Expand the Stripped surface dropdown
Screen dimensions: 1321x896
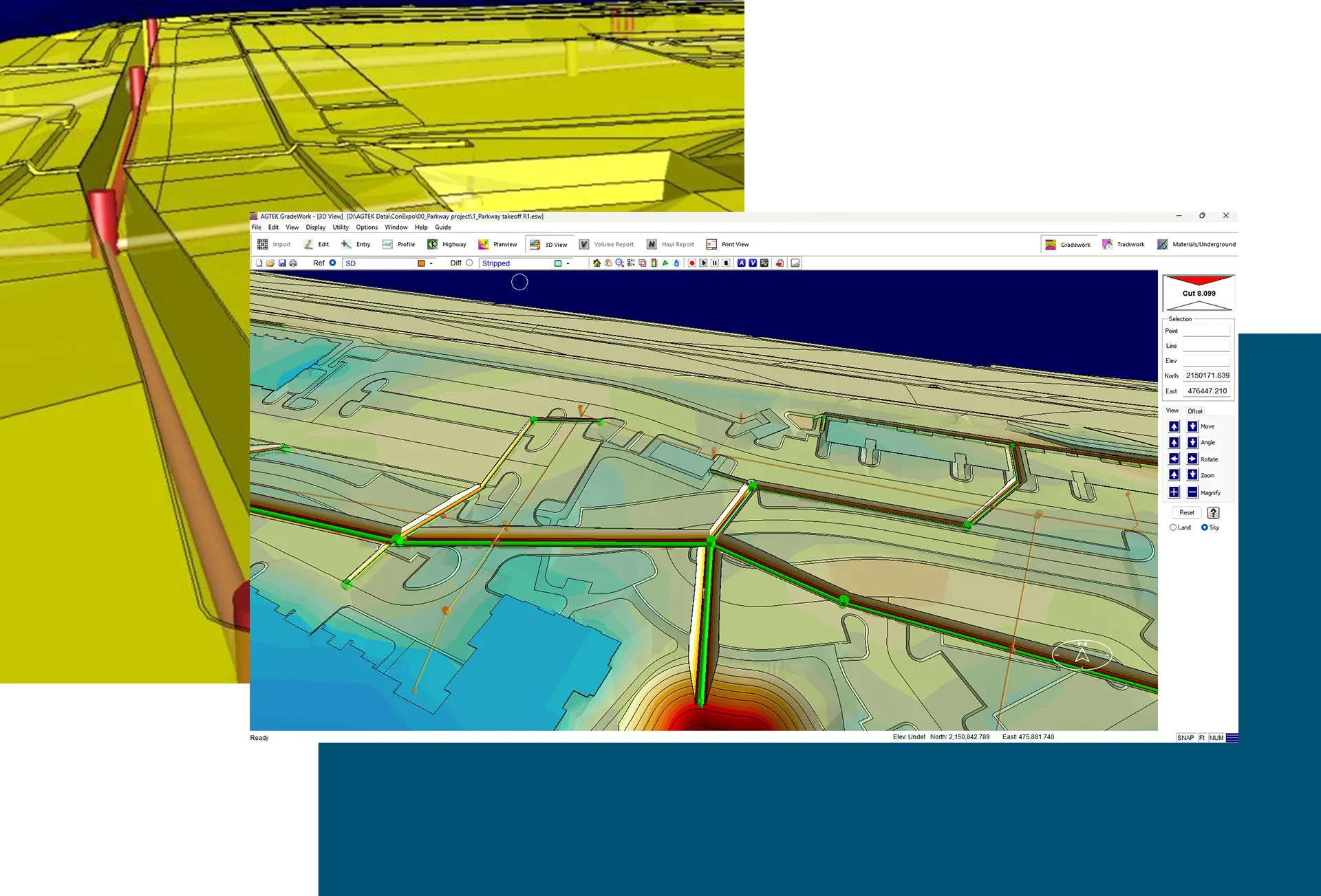point(568,263)
